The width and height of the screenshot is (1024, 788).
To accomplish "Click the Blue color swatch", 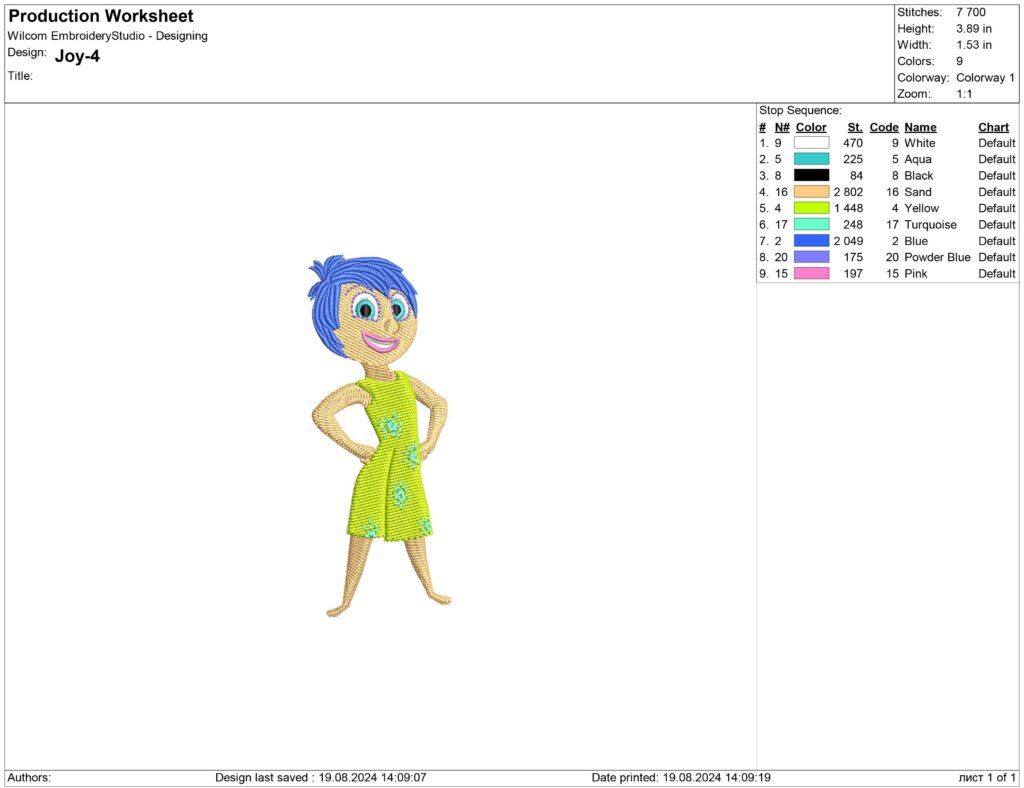I will coord(810,240).
